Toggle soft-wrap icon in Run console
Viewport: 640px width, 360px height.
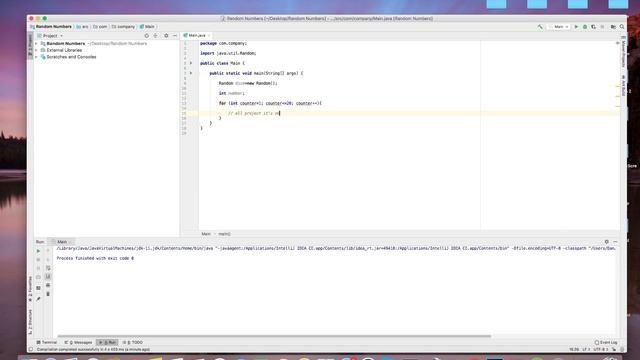tap(48, 268)
